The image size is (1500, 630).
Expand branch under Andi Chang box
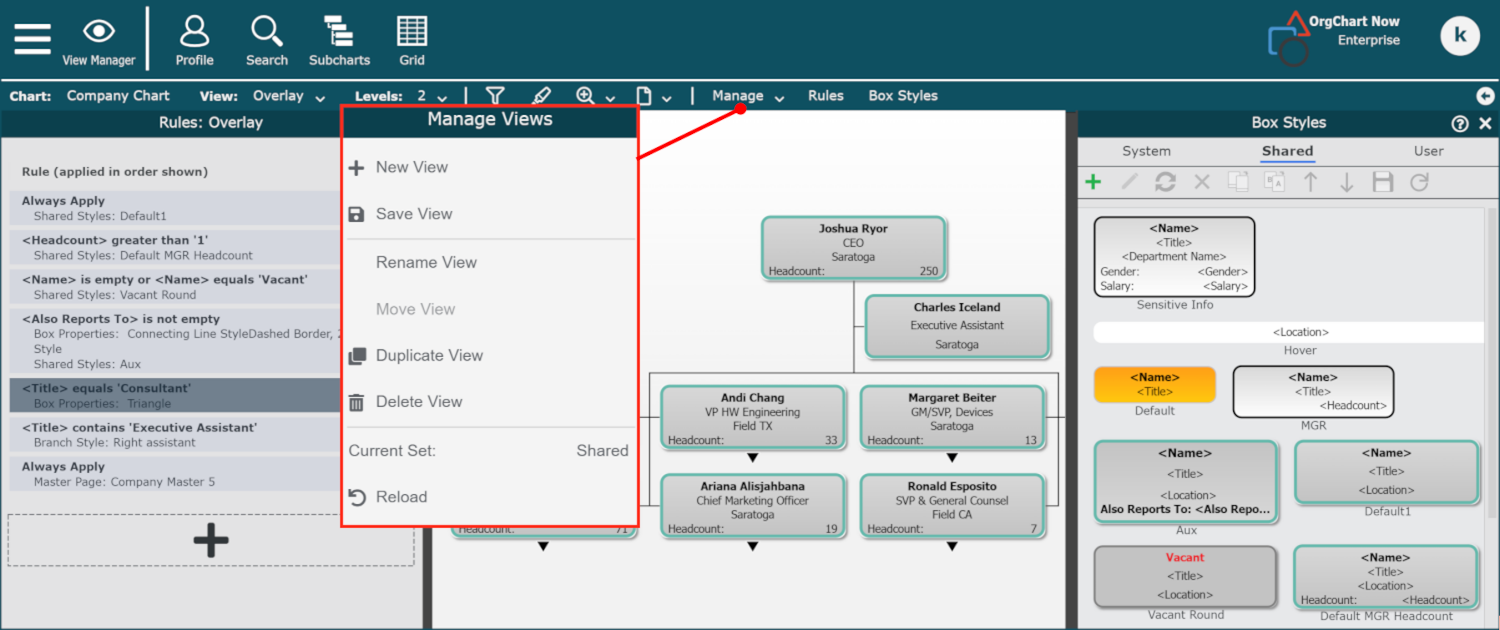coord(753,458)
